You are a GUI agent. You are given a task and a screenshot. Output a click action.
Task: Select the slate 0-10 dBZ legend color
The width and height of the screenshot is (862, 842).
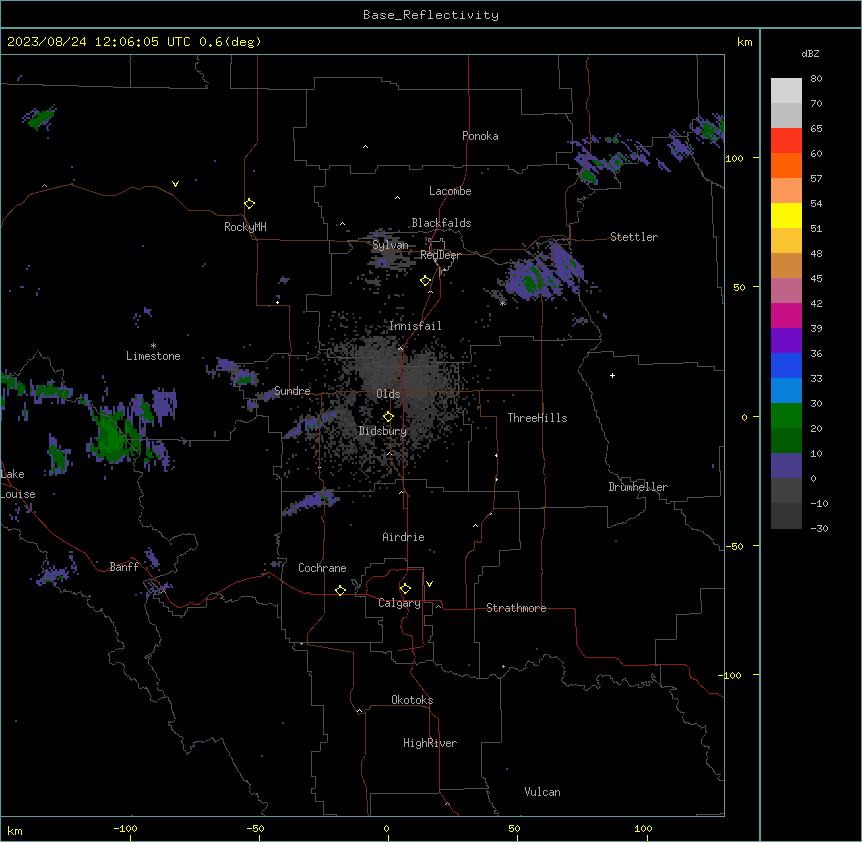[x=786, y=466]
